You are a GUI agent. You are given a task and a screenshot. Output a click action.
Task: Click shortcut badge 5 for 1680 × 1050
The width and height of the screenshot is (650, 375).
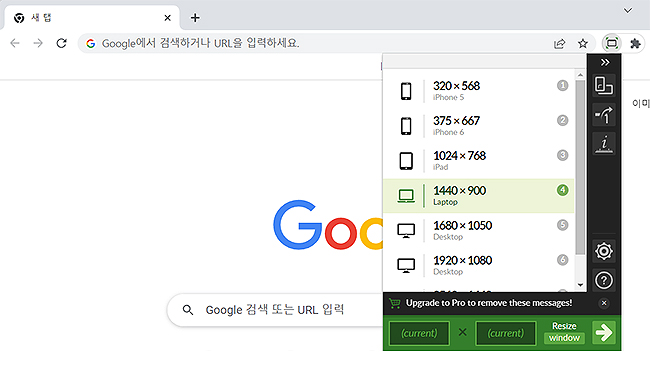pos(563,225)
